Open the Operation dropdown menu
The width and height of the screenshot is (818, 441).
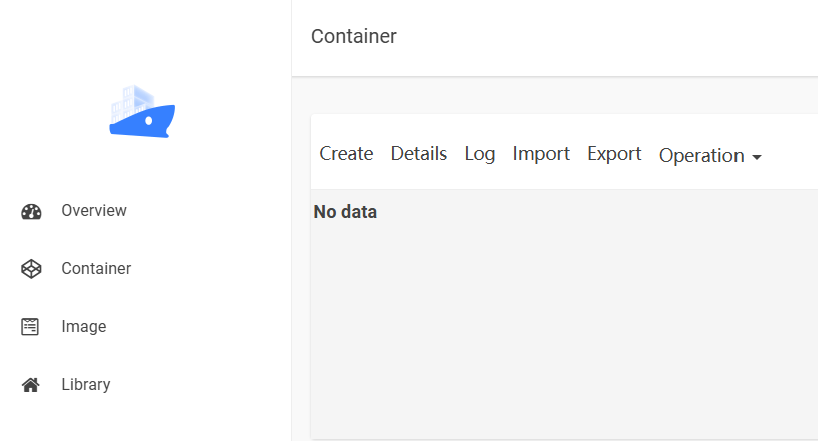[702, 156]
